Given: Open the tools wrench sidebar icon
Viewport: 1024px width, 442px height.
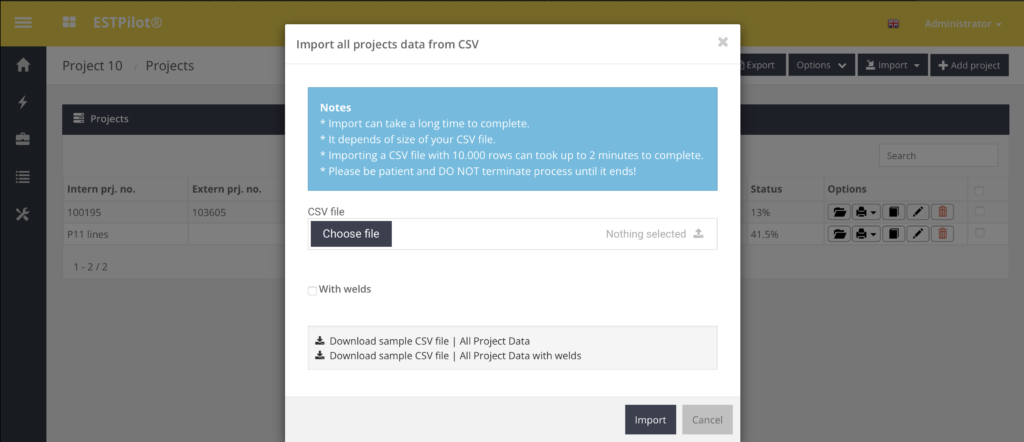Looking at the screenshot, I should tap(23, 214).
